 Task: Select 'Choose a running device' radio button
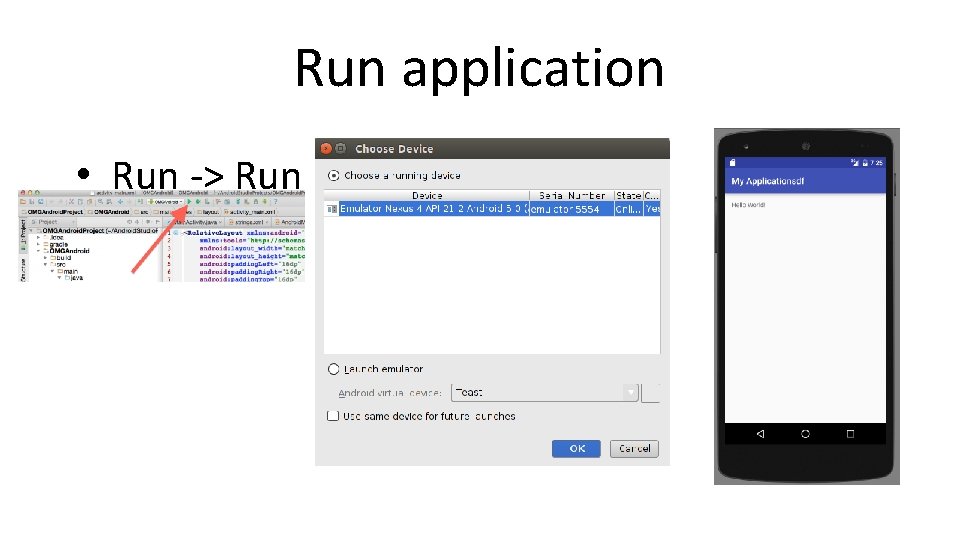333,176
